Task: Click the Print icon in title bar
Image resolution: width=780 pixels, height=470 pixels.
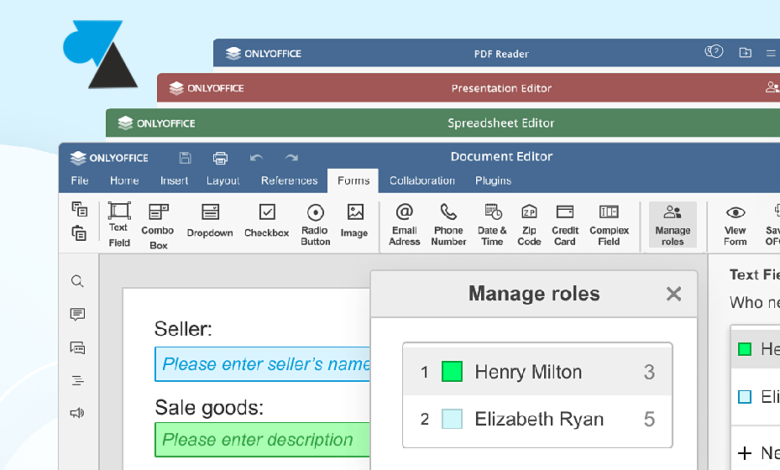Action: [x=220, y=158]
